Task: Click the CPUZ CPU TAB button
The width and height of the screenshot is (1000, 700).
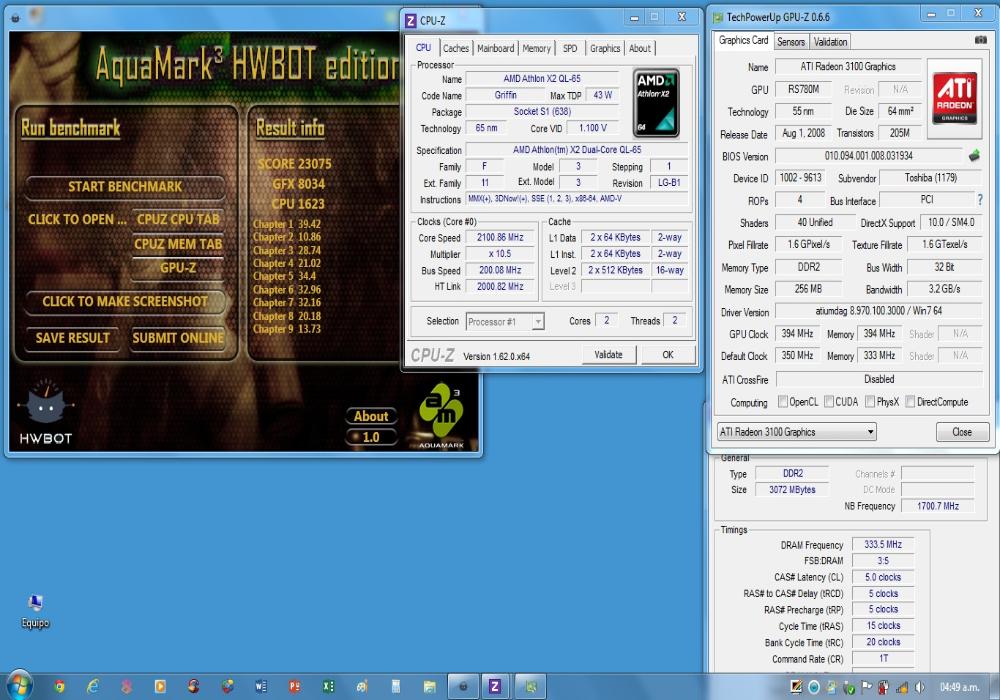Action: (178, 219)
